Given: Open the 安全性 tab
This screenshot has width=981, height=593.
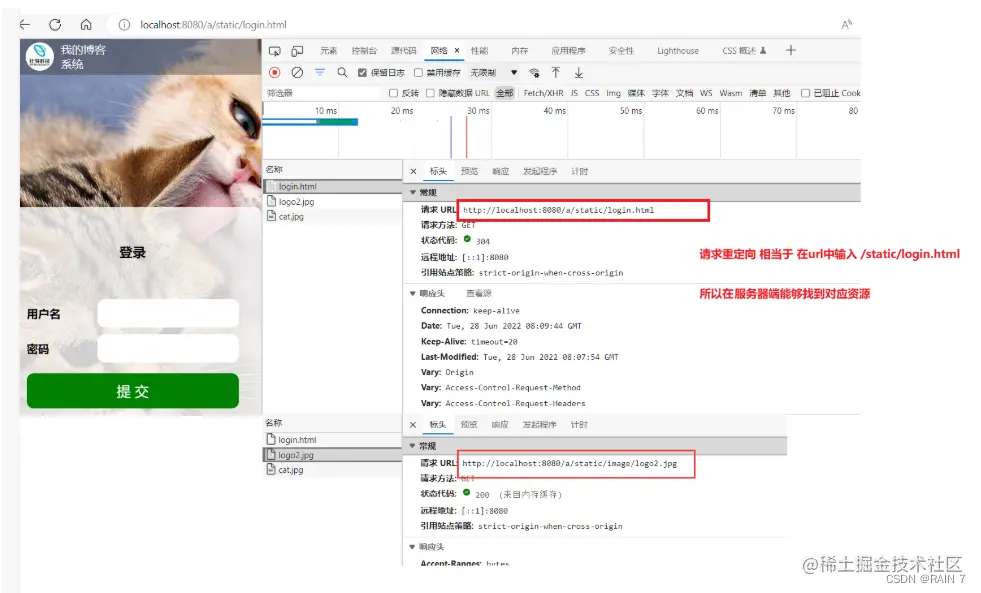Looking at the screenshot, I should pyautogui.click(x=621, y=51).
